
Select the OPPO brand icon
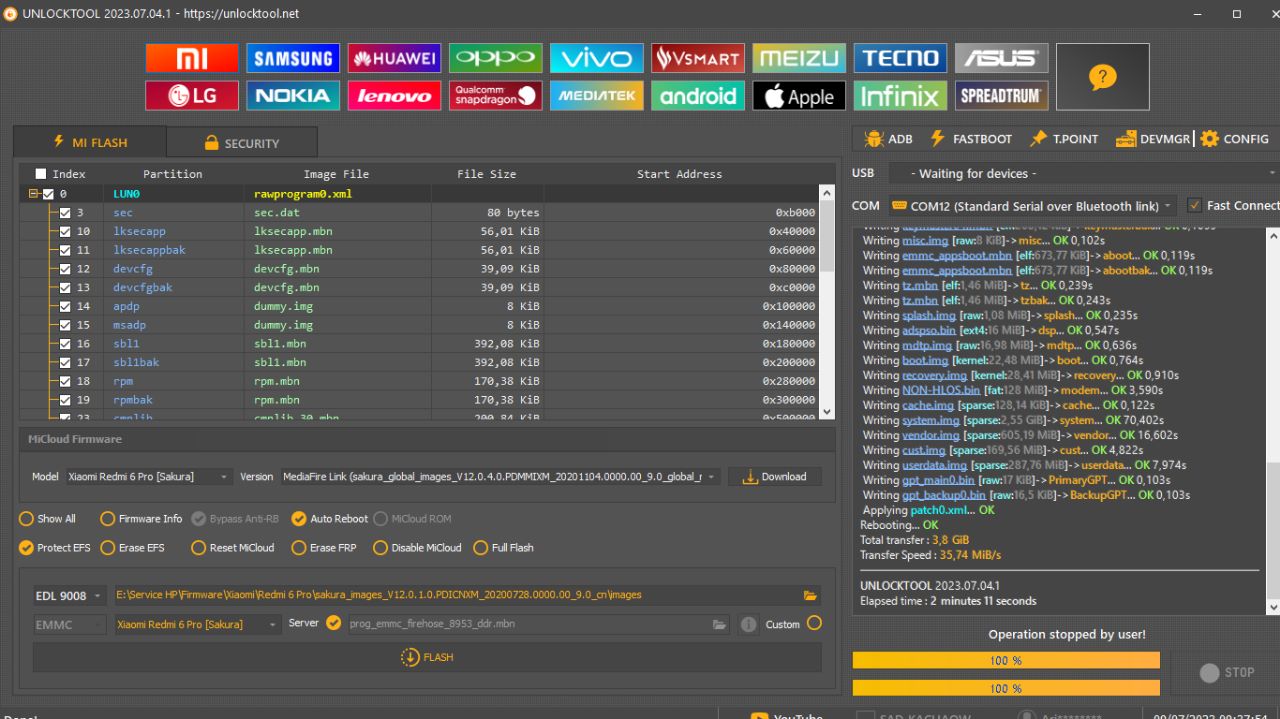[x=495, y=58]
